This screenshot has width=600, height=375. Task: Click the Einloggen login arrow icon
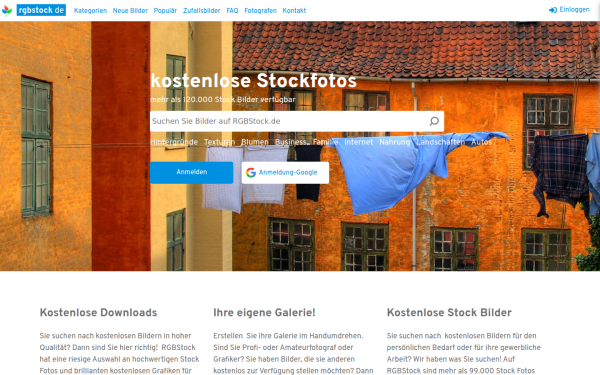(553, 10)
